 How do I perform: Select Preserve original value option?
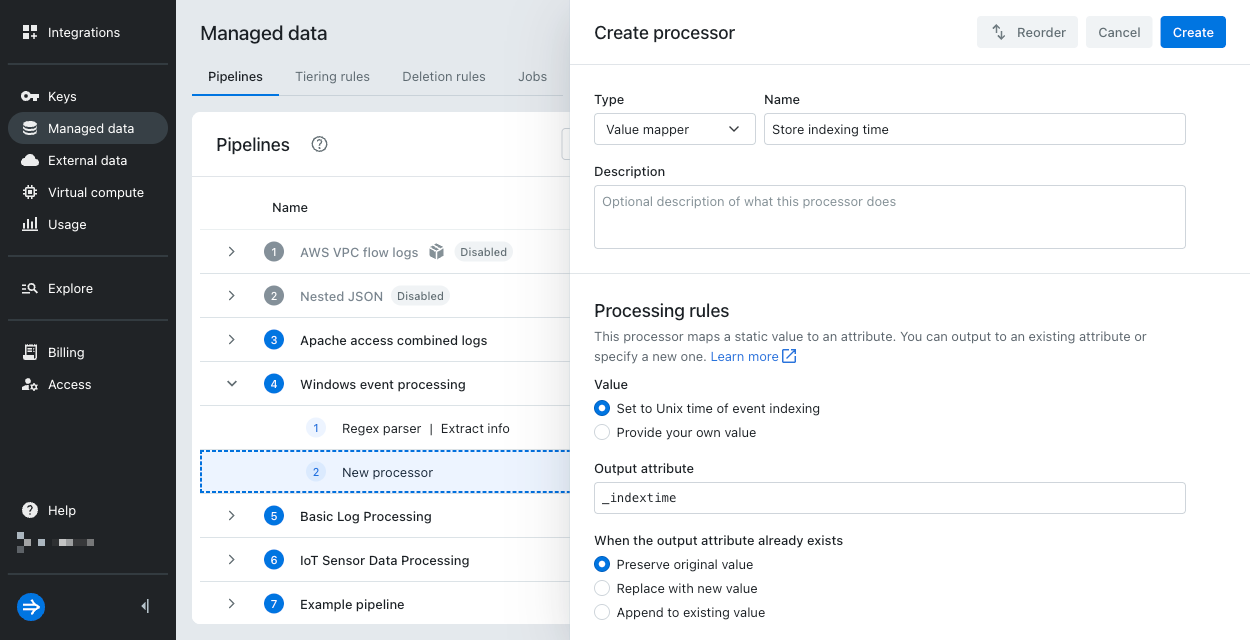click(x=602, y=564)
